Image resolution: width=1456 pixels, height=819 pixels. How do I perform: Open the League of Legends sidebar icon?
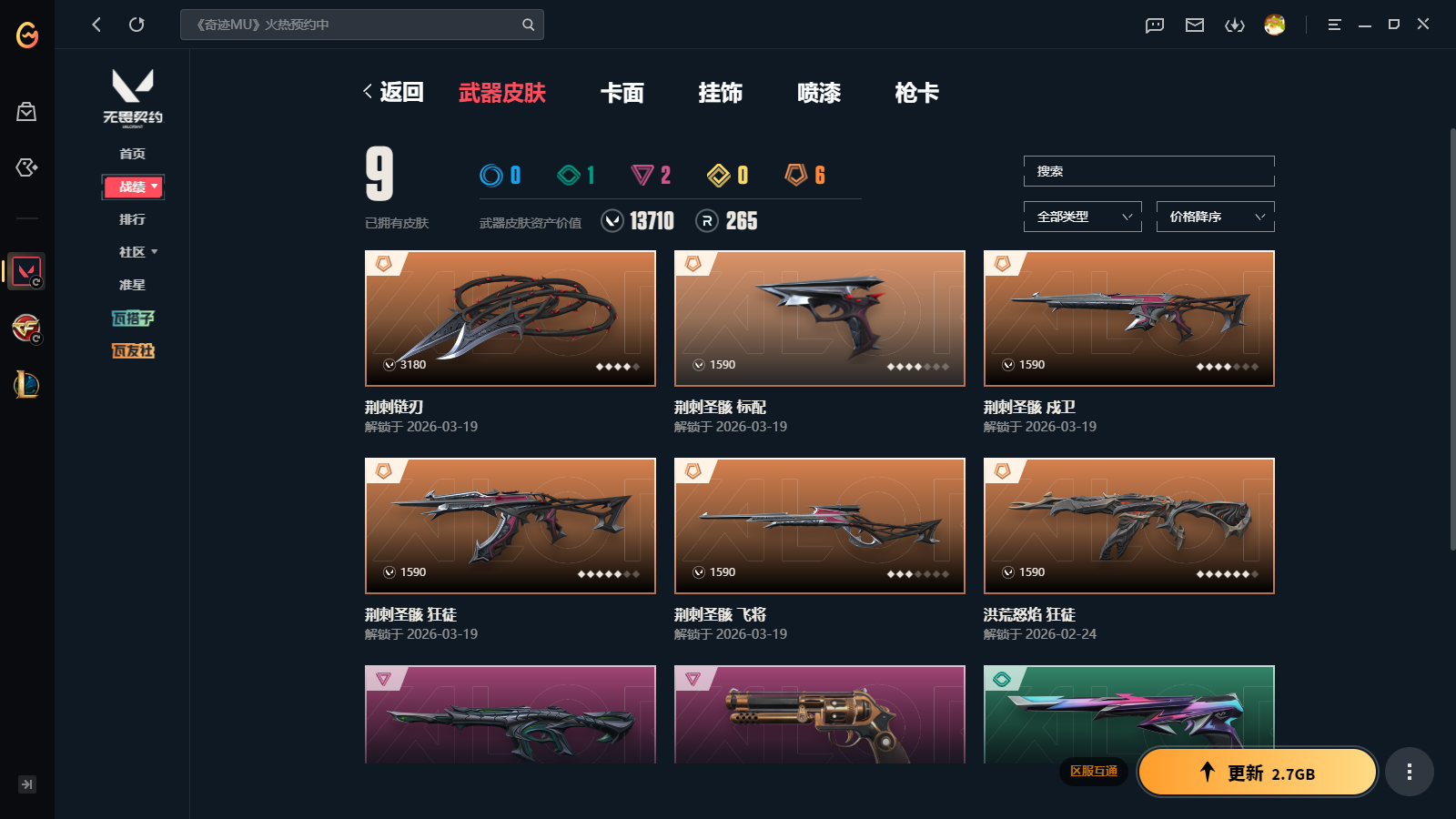[x=26, y=384]
